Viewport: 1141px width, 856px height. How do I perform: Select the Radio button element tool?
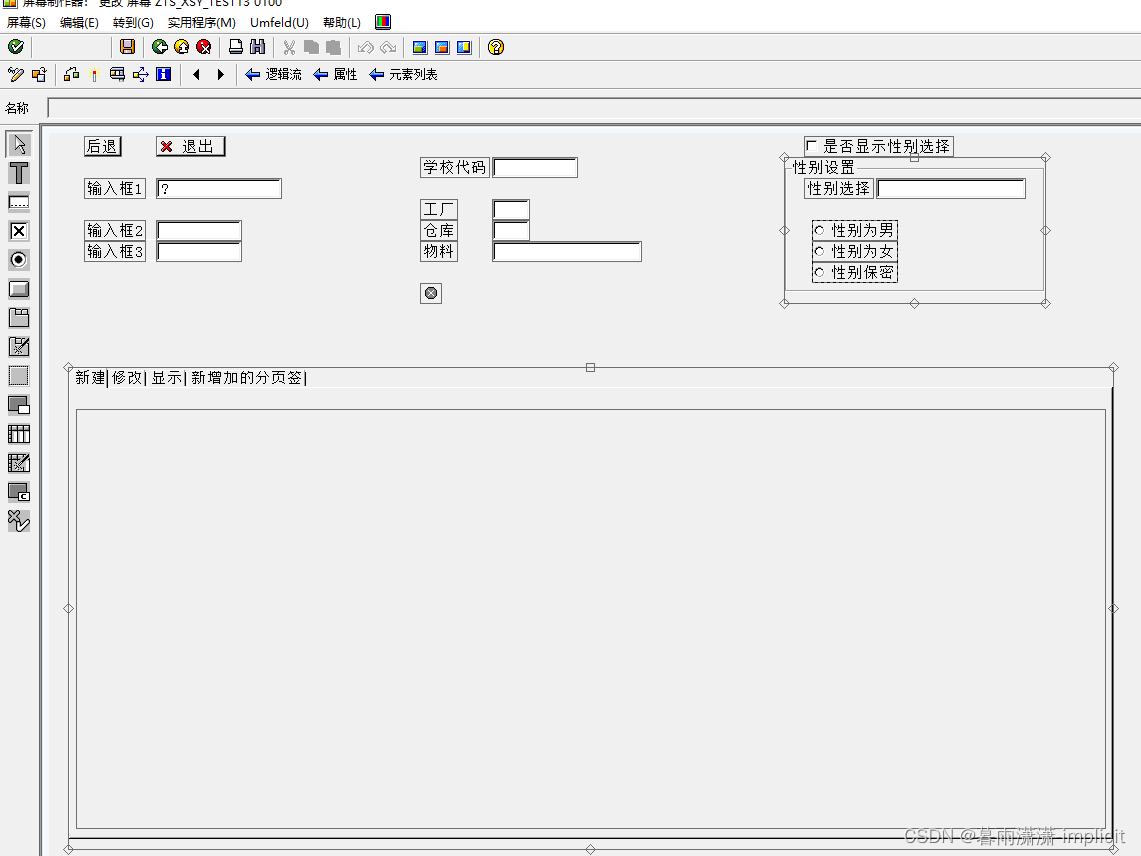coord(18,259)
